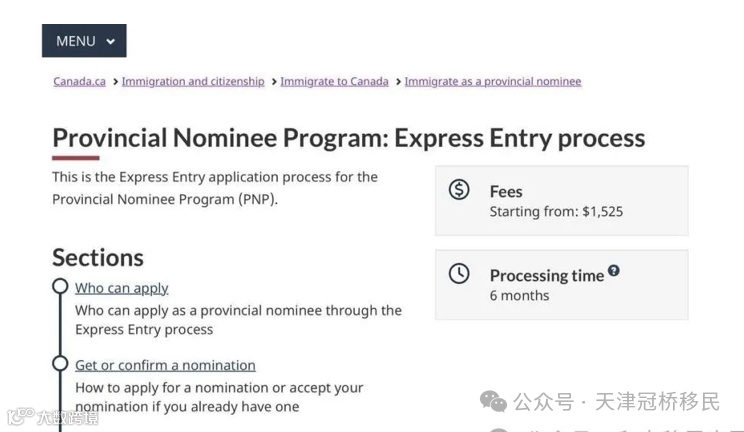Click the dollar sign Fees icon
This screenshot has width=744, height=432.
pyautogui.click(x=459, y=189)
